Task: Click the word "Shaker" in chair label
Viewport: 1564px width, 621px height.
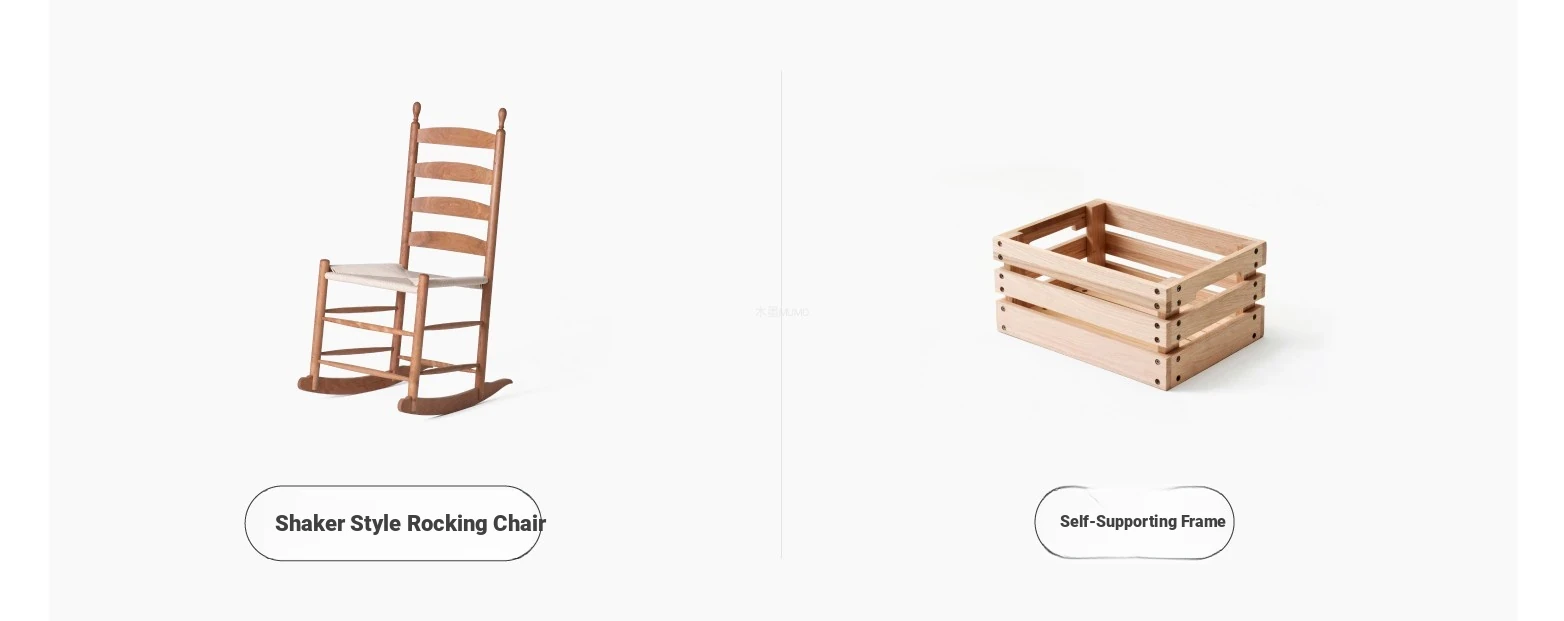Action: (310, 523)
